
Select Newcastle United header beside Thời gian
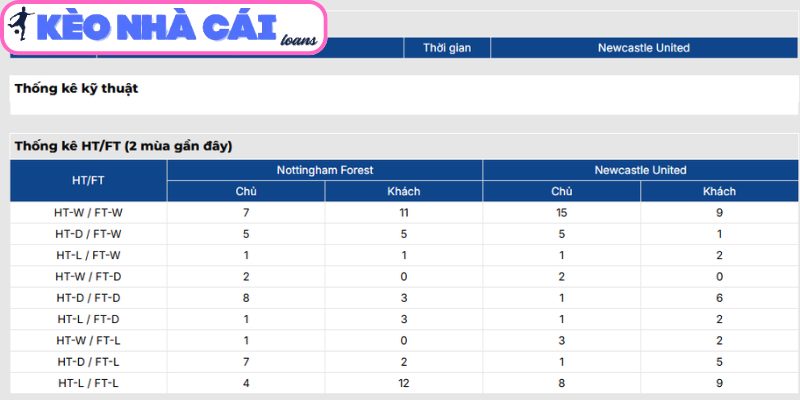[643, 48]
